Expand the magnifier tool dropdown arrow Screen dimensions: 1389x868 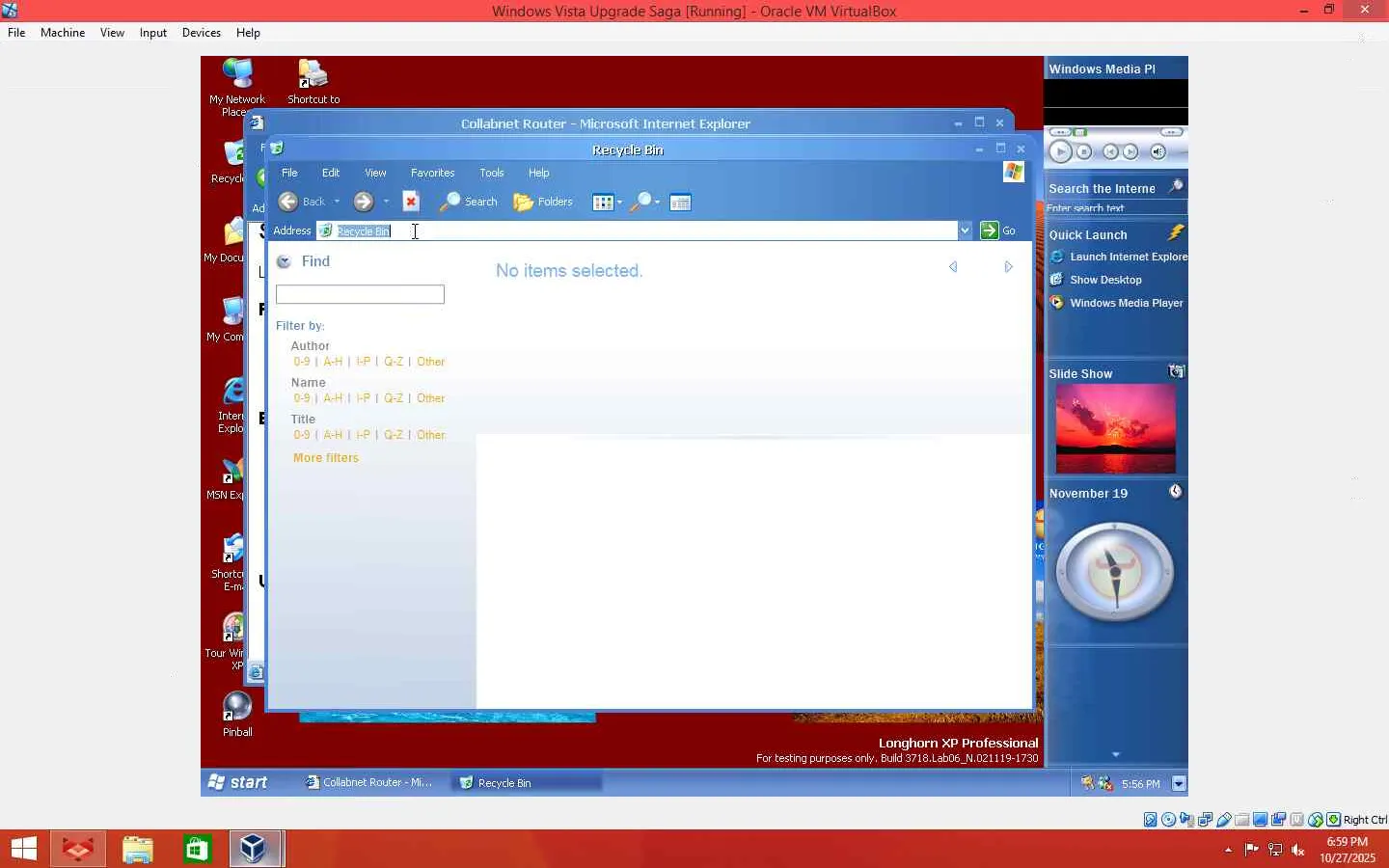pyautogui.click(x=657, y=203)
